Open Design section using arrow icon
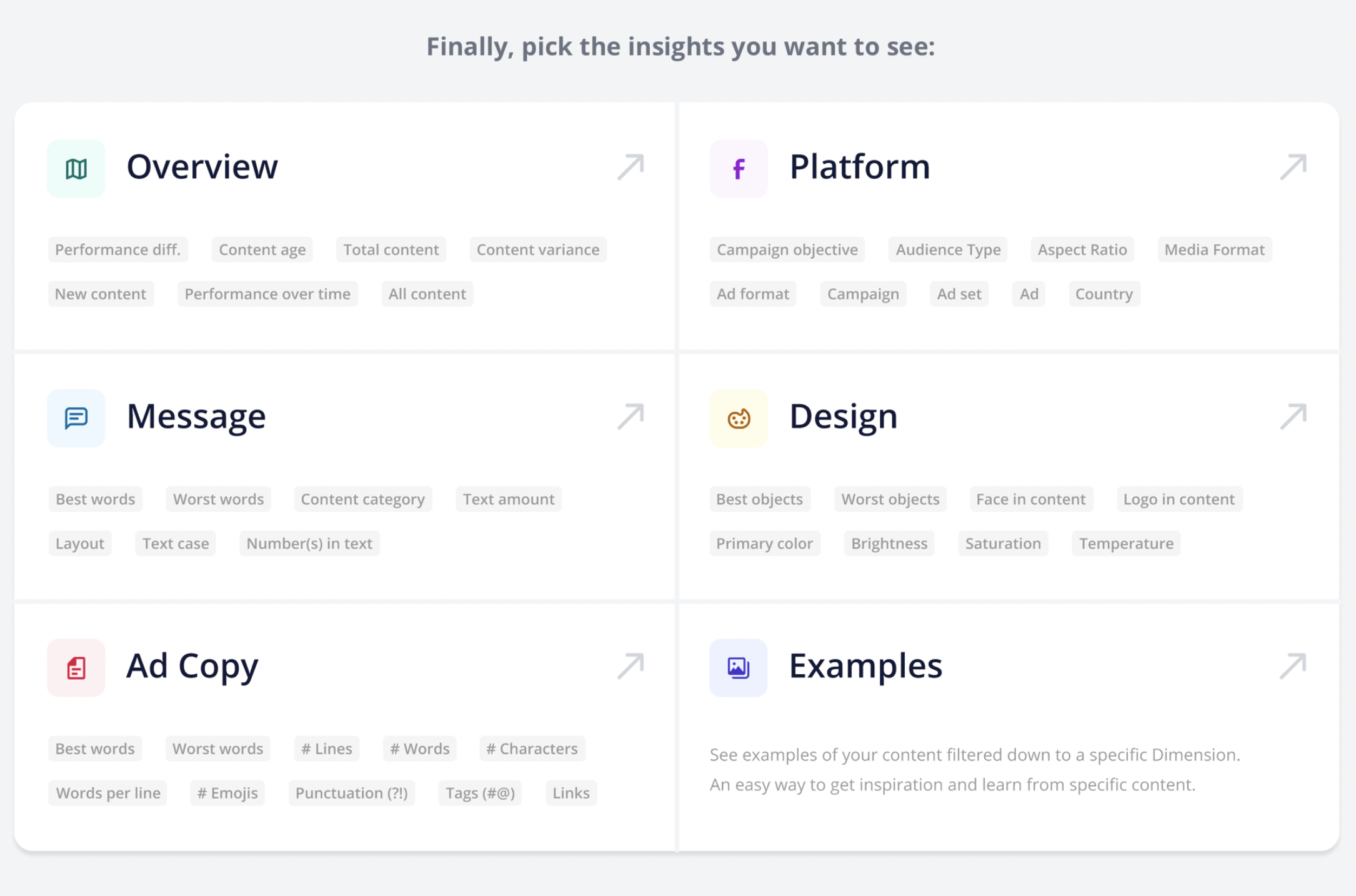 pos(1293,416)
